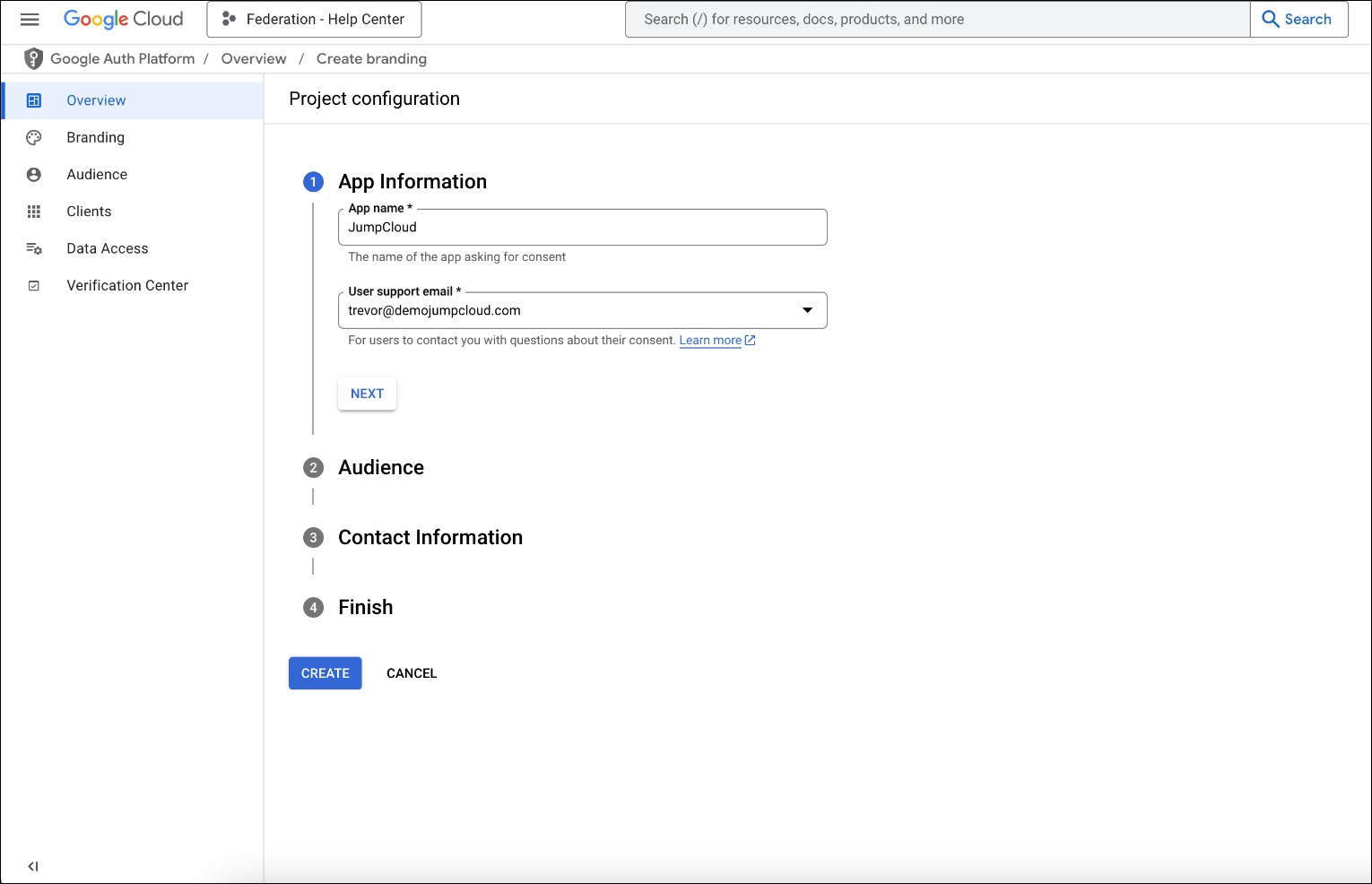Image resolution: width=1372 pixels, height=884 pixels.
Task: Open Verification Center via its checkmark icon
Action: pos(33,284)
